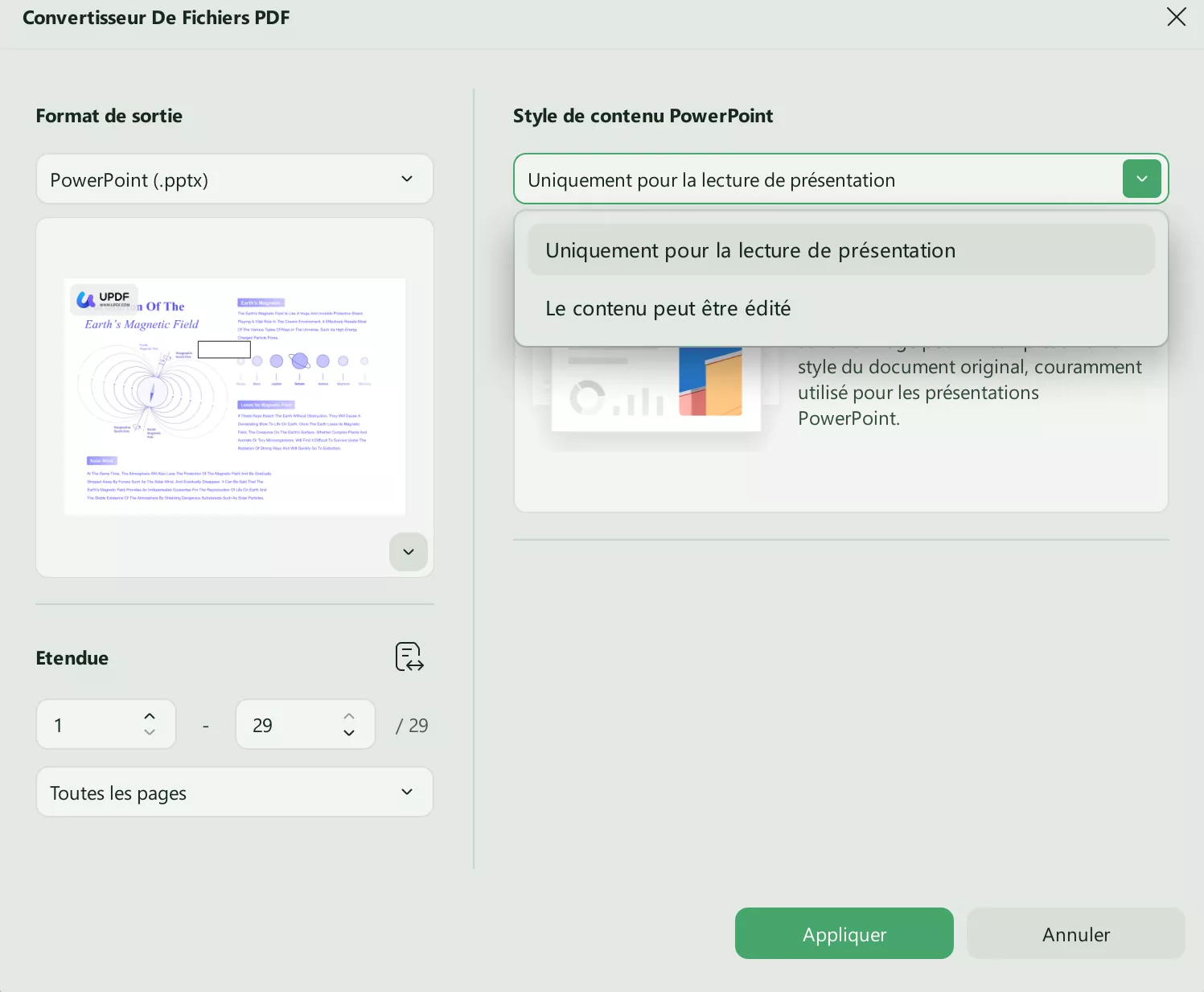Click the starting page number field
Image resolution: width=1204 pixels, height=992 pixels.
88,724
